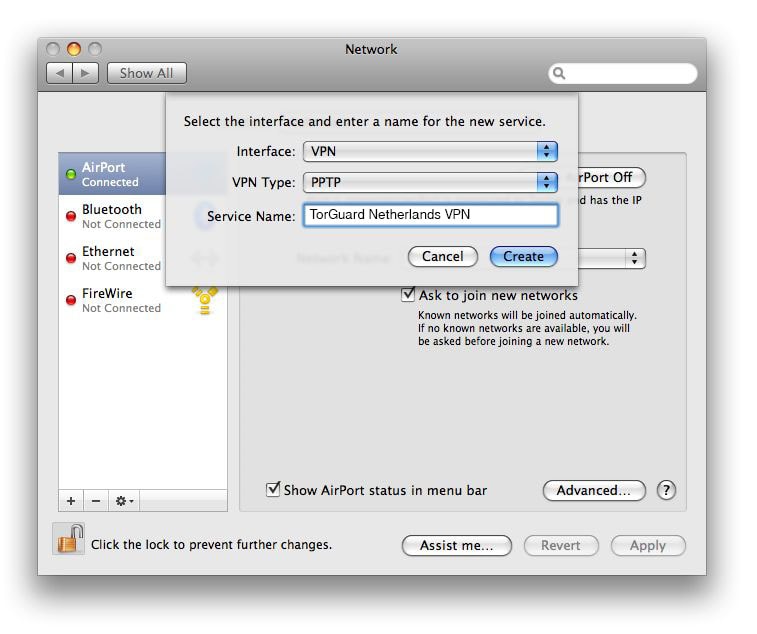Click the Assist me… button
The width and height of the screenshot is (757, 634).
pyautogui.click(x=457, y=546)
